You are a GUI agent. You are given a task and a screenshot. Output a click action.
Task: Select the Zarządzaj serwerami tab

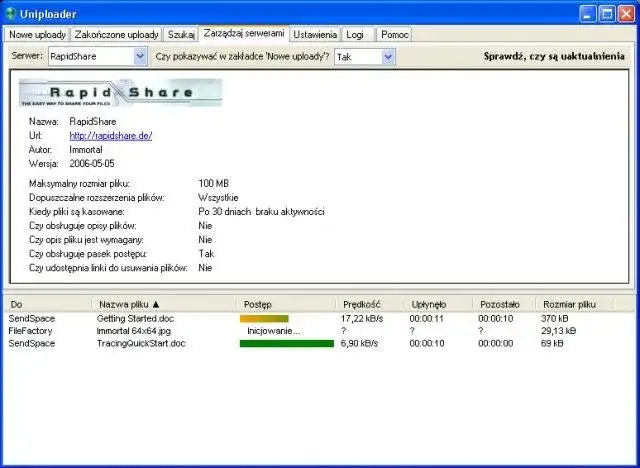244,33
